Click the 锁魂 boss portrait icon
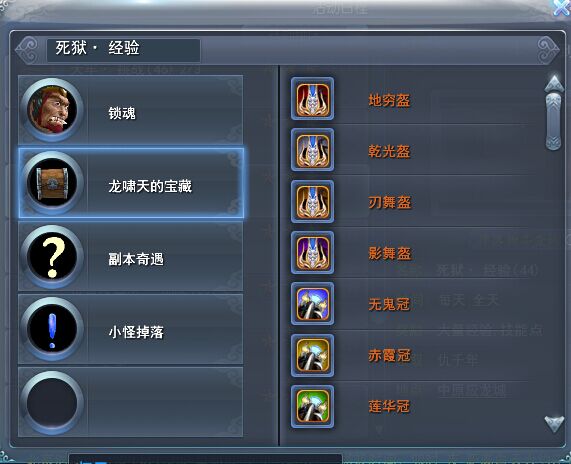Viewport: 571px width, 464px height. coord(52,110)
